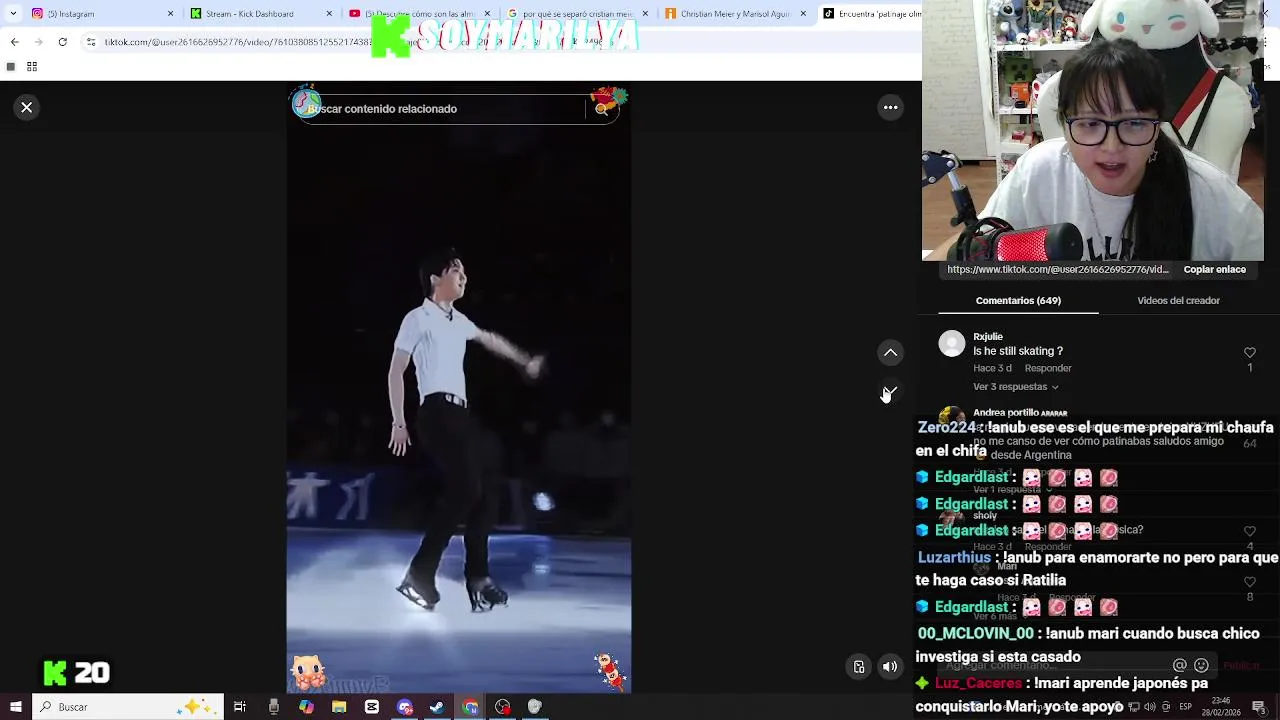Close the YouTube tab
Screen dimensions: 1280x720
click(487, 14)
